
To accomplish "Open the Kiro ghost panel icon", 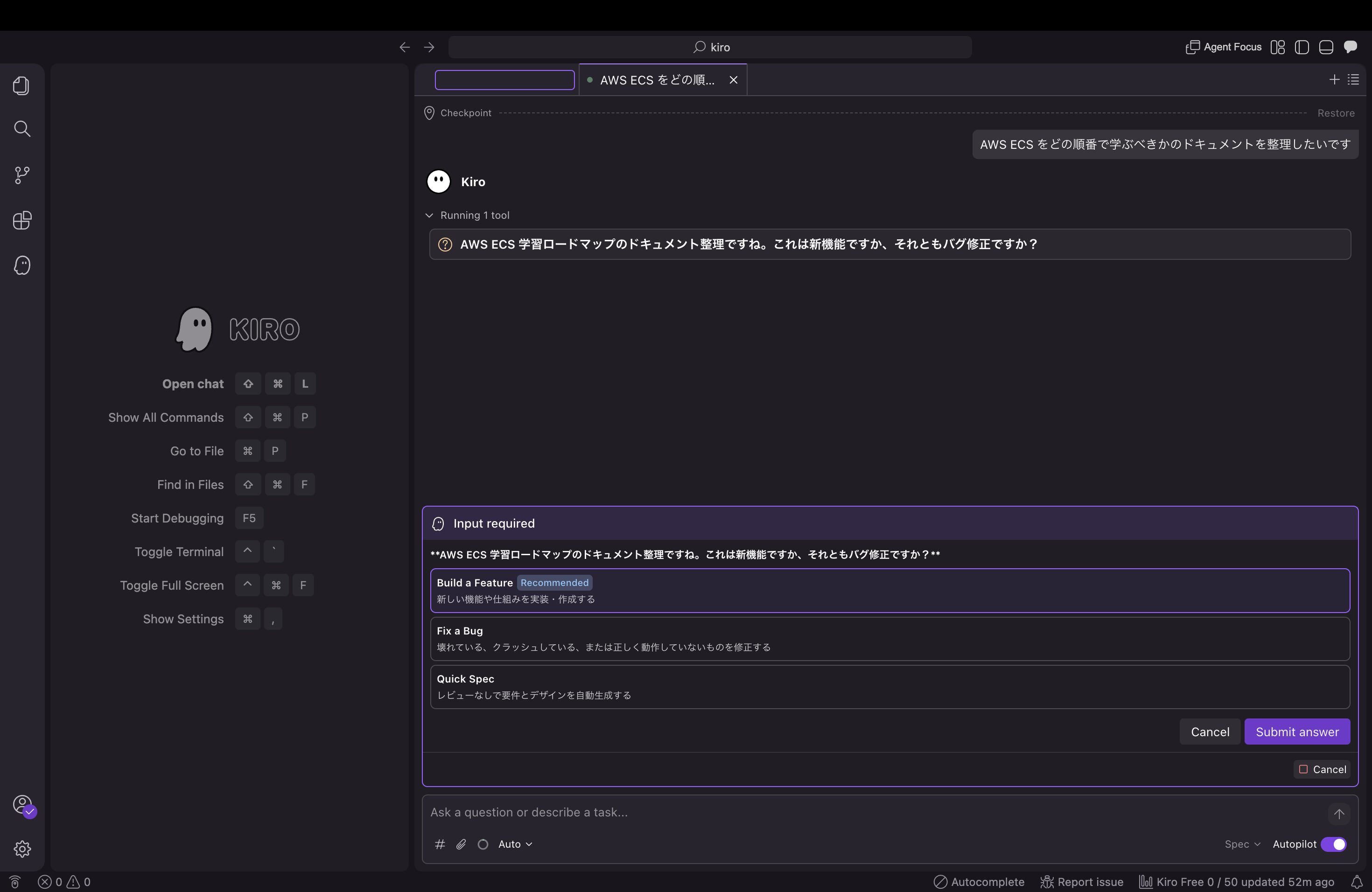I will click(x=22, y=265).
